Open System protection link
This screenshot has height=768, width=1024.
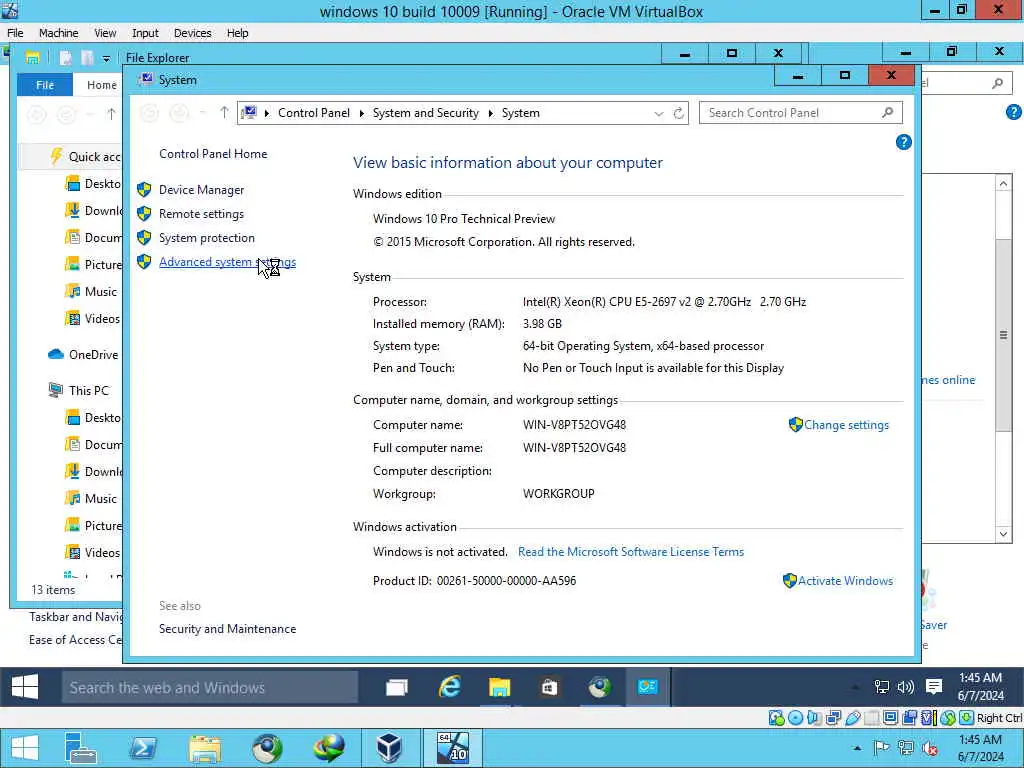click(206, 238)
